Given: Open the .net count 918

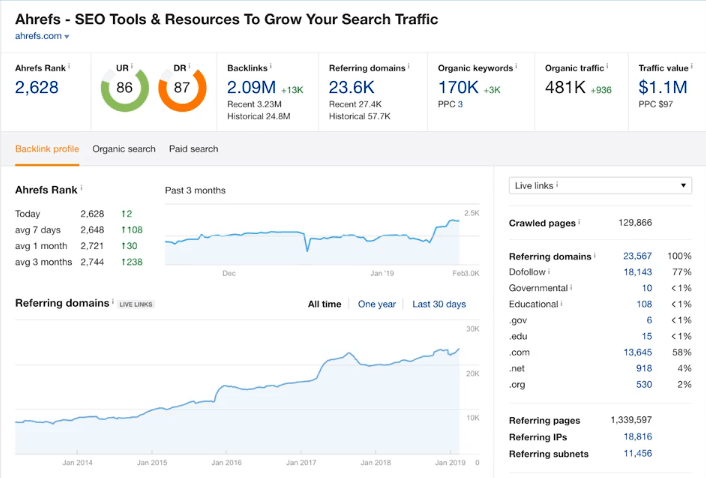Looking at the screenshot, I should click(644, 368).
